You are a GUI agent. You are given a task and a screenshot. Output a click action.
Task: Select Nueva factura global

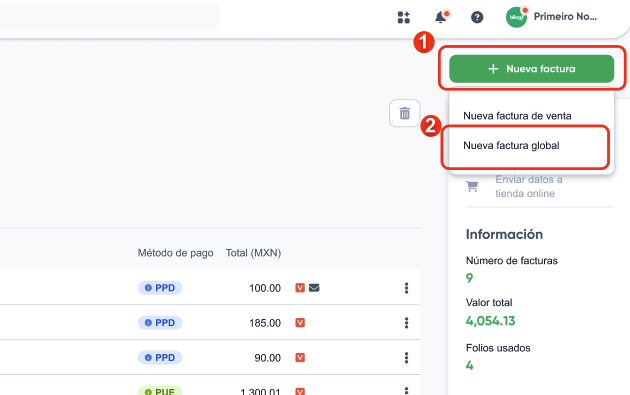pyautogui.click(x=511, y=145)
